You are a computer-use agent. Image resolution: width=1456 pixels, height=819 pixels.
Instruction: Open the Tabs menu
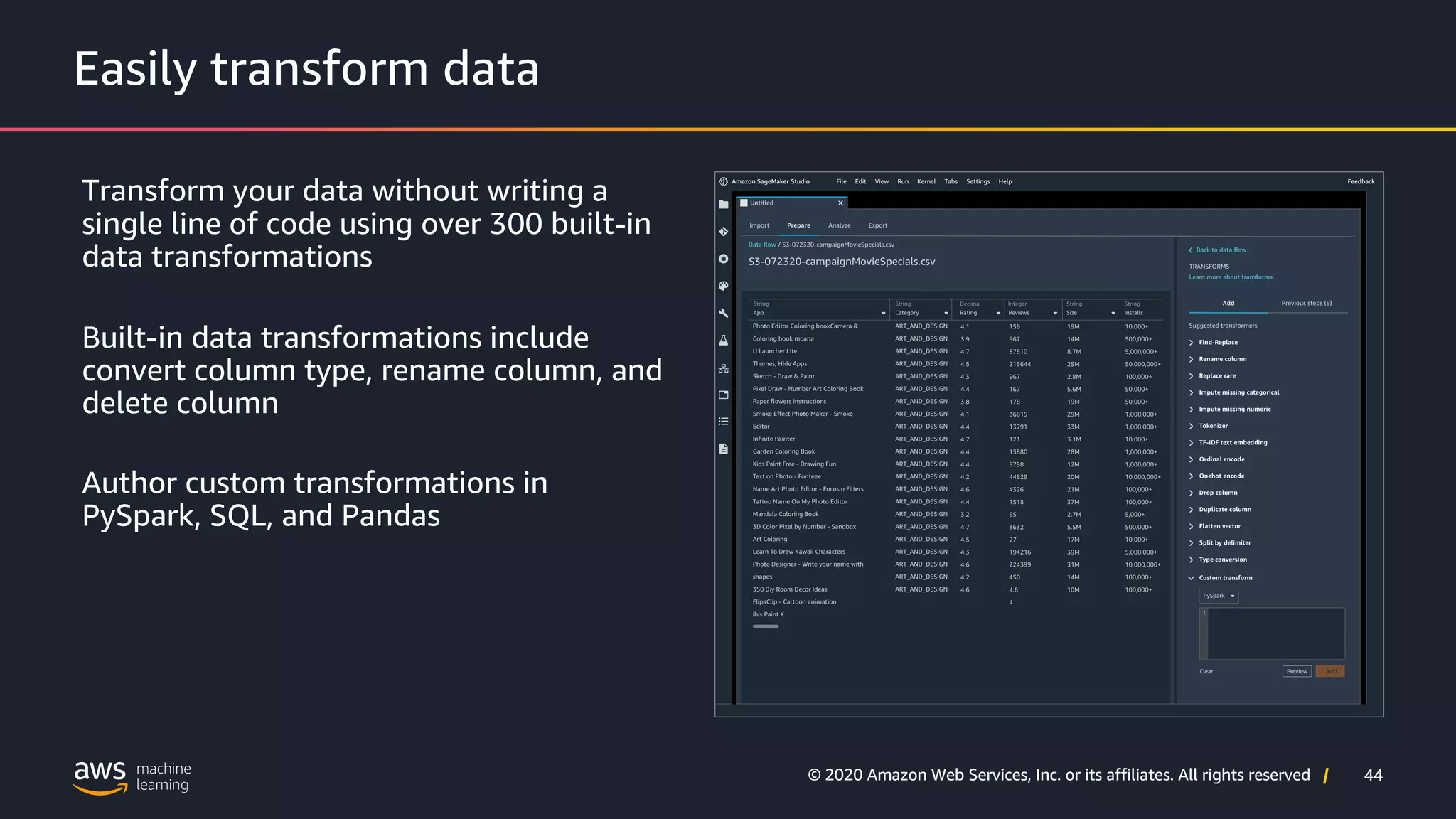click(951, 181)
